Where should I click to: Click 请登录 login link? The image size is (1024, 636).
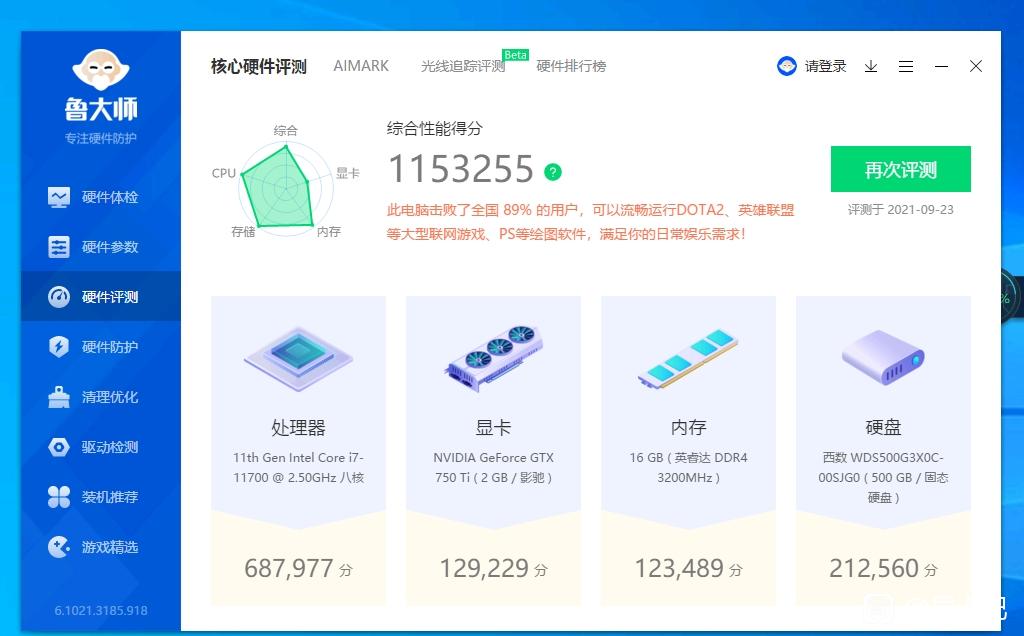coord(825,66)
